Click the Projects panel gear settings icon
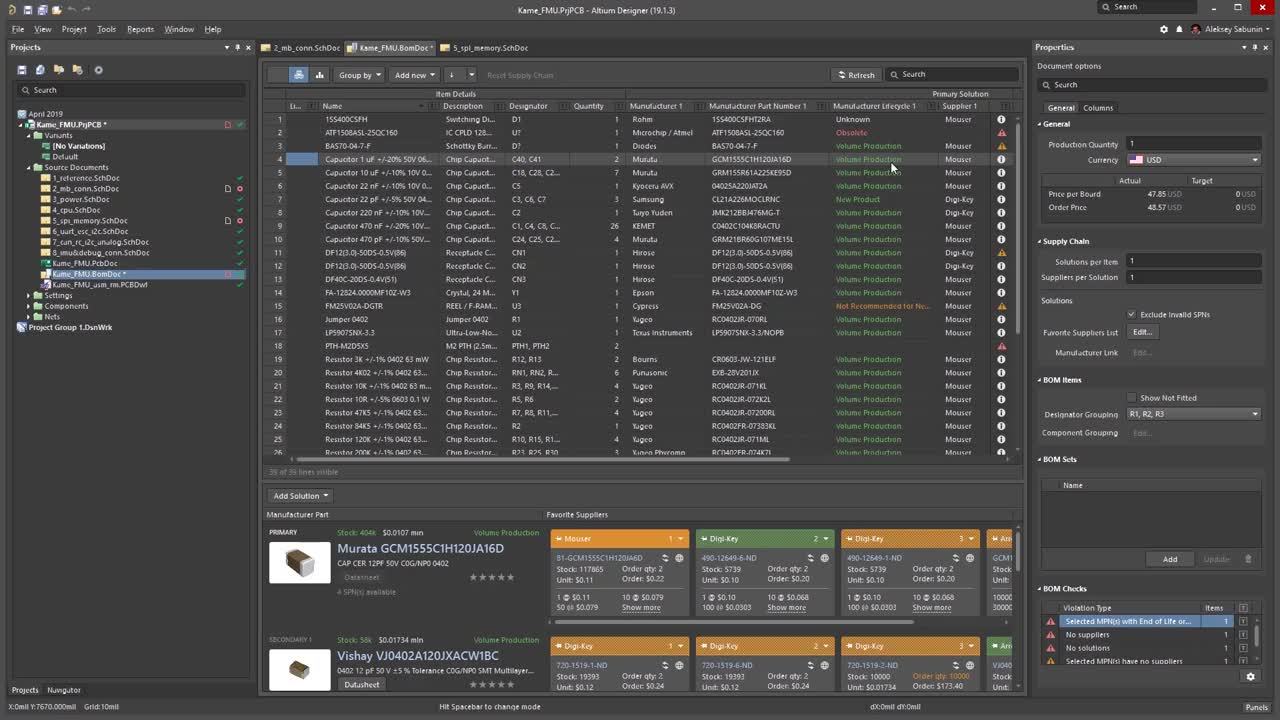 coord(98,70)
